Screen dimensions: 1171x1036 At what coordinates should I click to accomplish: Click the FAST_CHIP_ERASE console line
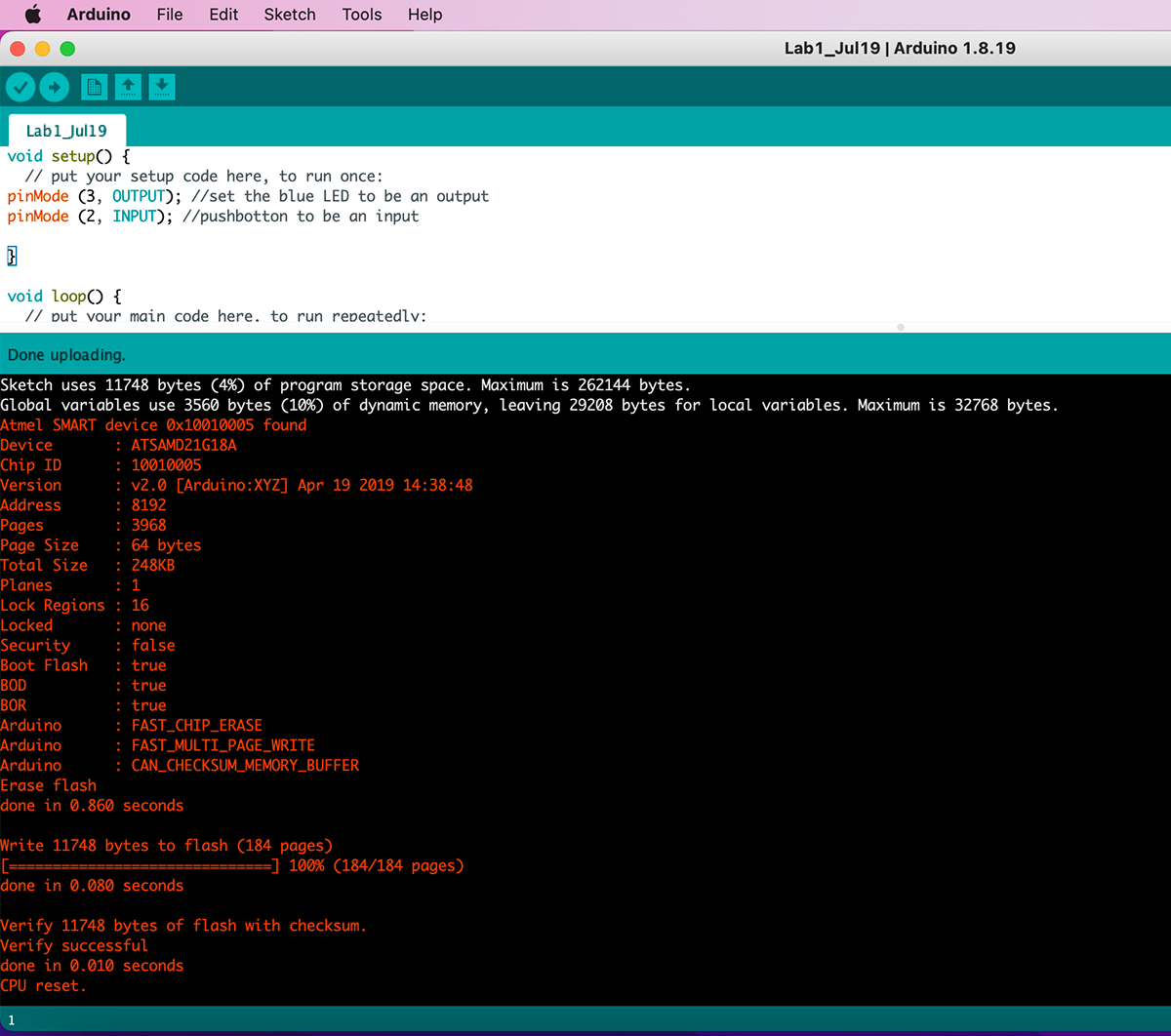tap(131, 725)
